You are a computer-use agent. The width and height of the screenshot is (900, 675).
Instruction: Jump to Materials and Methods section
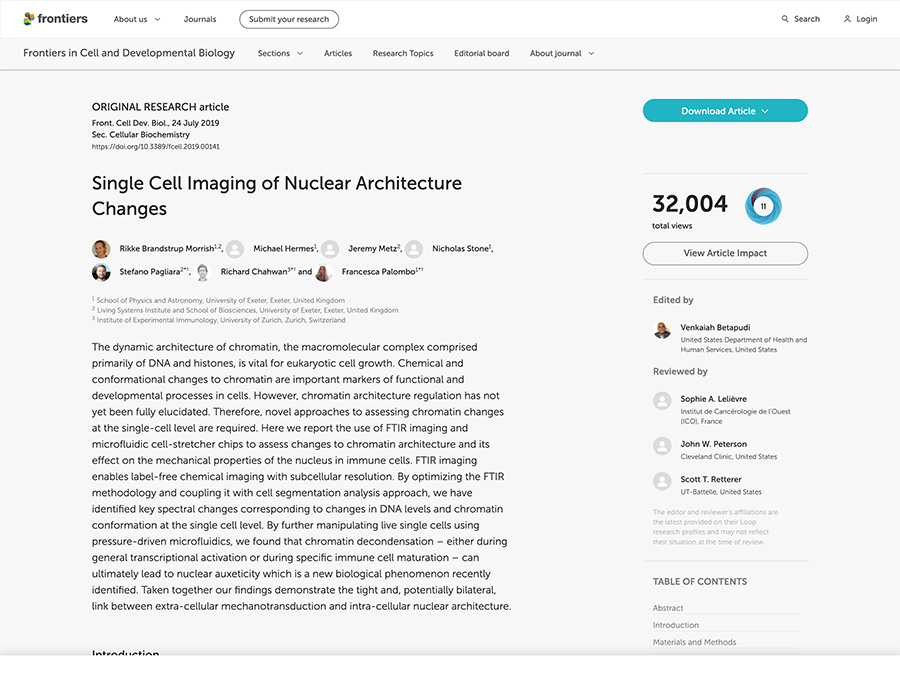[x=694, y=642]
